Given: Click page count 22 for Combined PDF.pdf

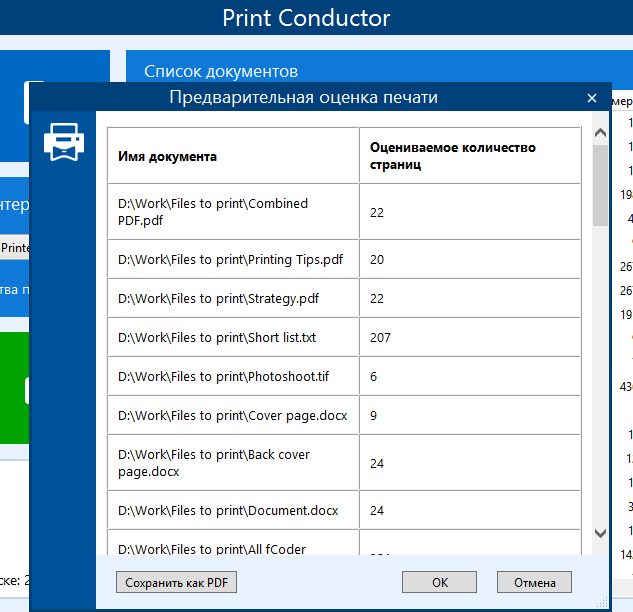Looking at the screenshot, I should point(377,212).
